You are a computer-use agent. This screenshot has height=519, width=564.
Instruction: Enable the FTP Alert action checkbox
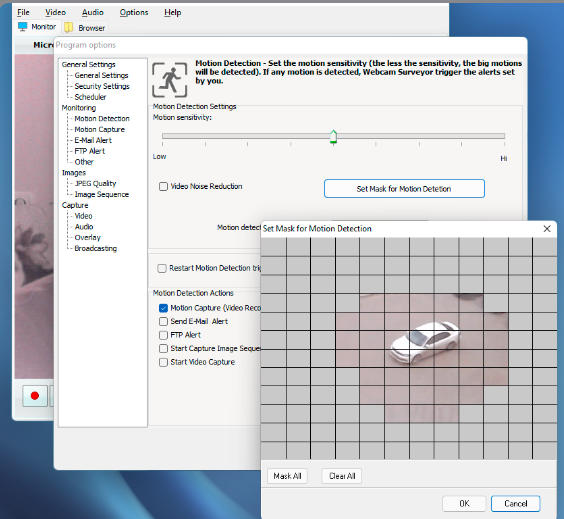pos(163,335)
